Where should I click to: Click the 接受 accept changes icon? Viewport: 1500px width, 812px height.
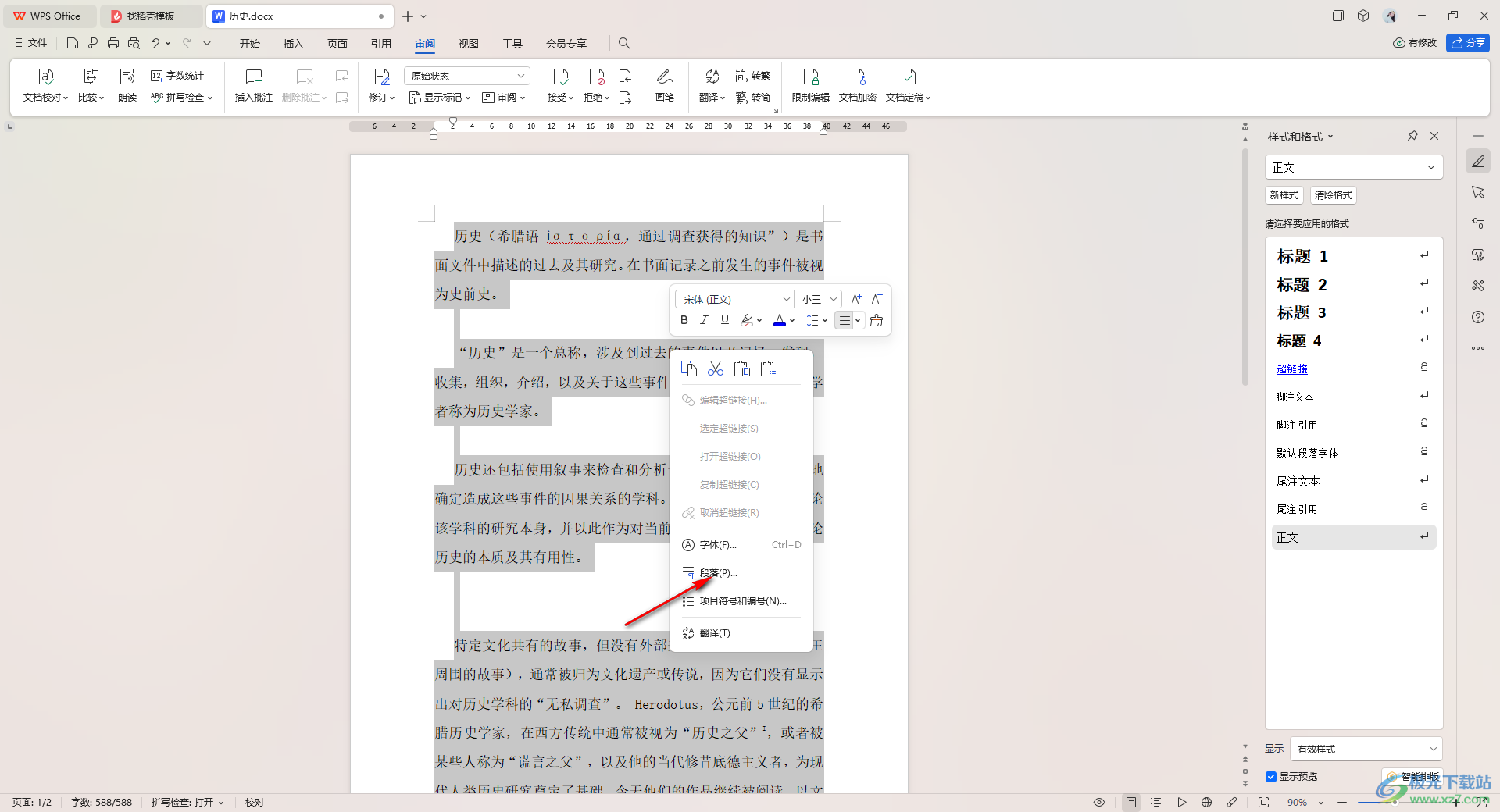click(560, 77)
